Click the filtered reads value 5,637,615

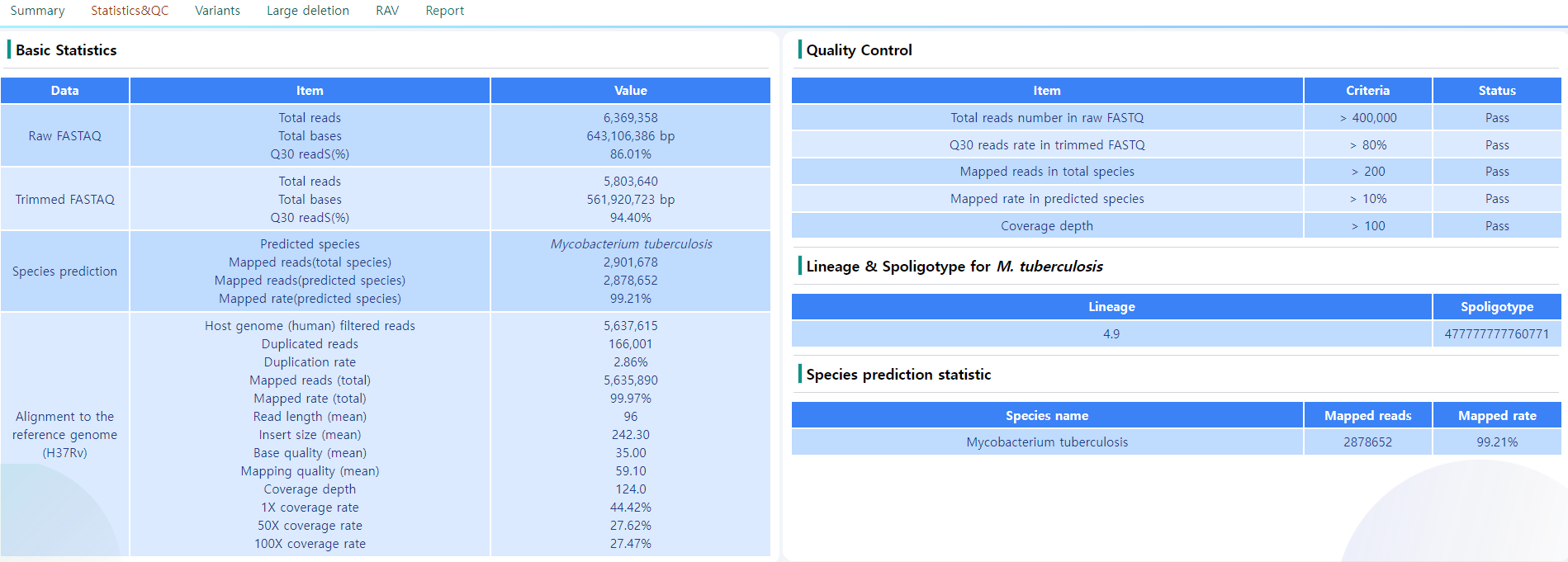[631, 326]
